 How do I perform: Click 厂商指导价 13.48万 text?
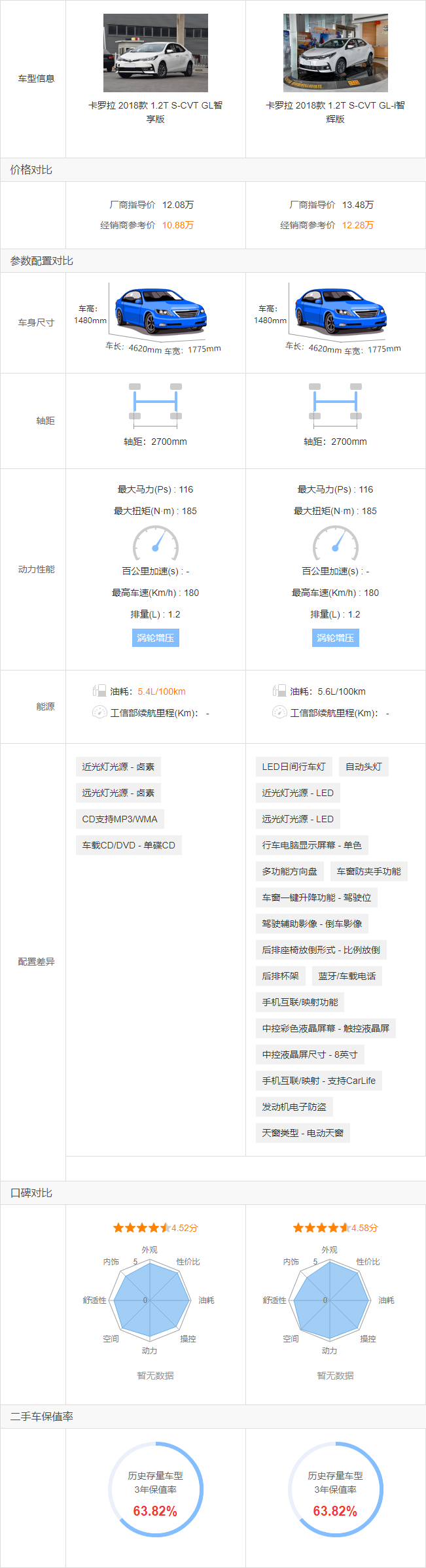[332, 205]
